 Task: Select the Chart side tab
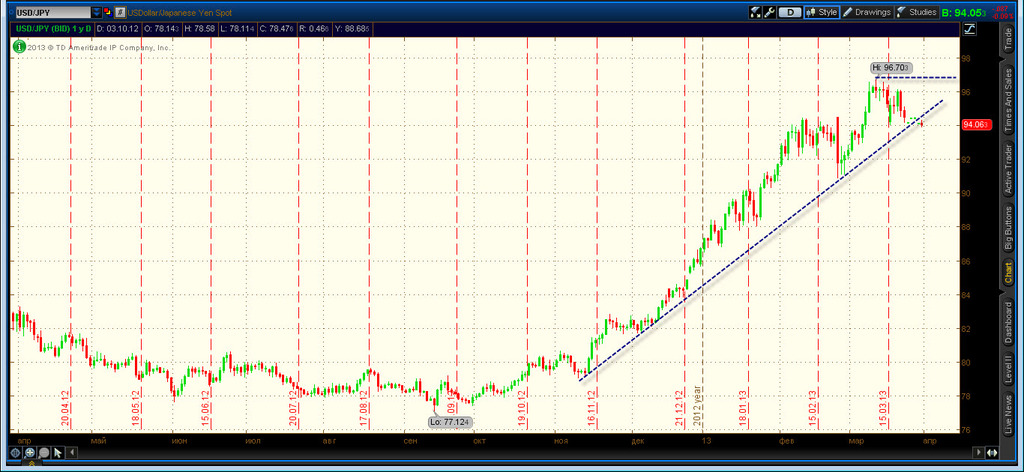pos(1009,272)
